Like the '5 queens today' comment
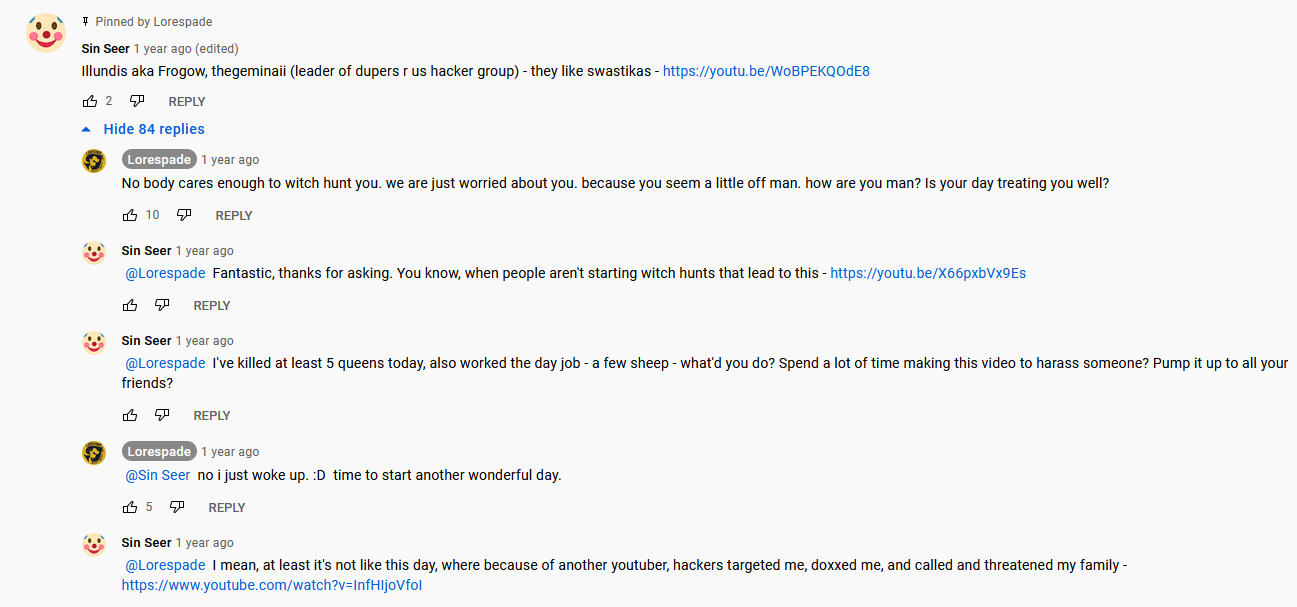 [130, 415]
